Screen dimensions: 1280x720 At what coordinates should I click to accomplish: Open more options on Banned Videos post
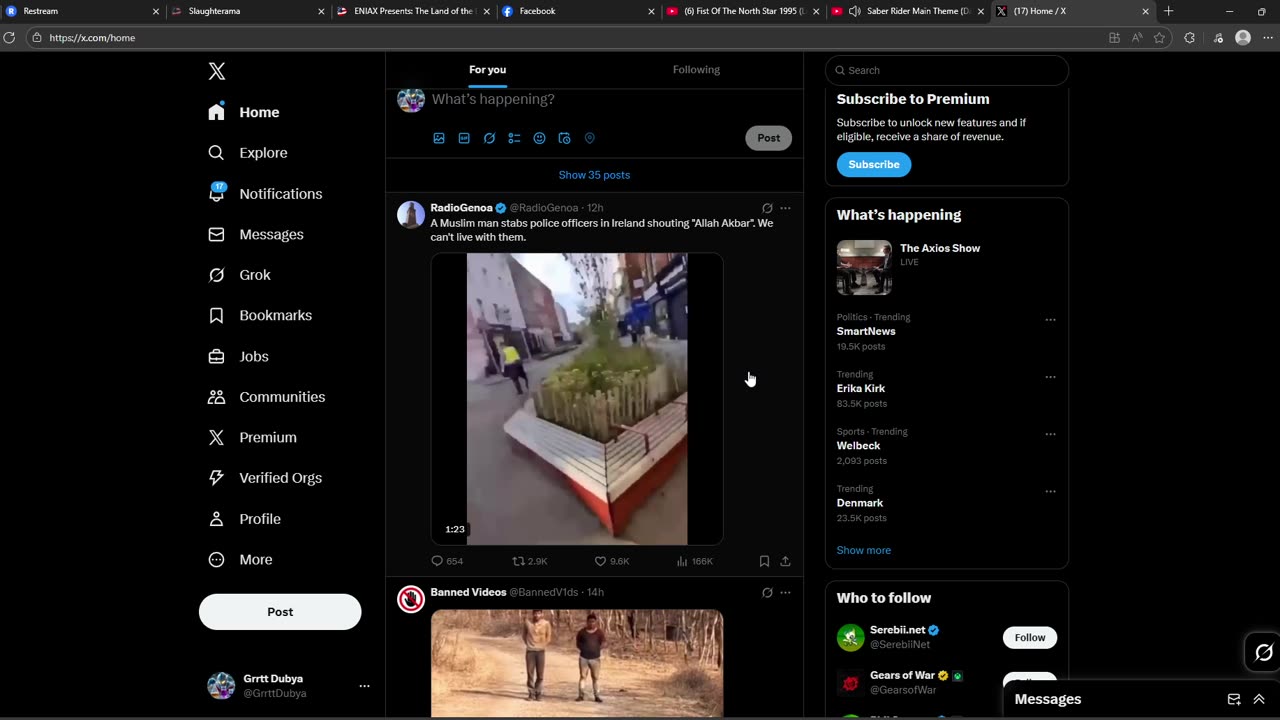pos(785,592)
